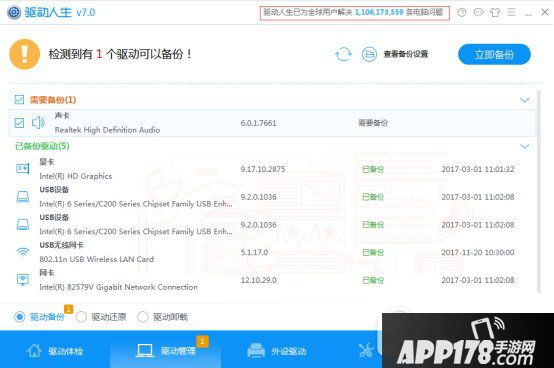This screenshot has height=368, width=554.
Task: Select the 驱动备份 radio button
Action: [x=19, y=317]
